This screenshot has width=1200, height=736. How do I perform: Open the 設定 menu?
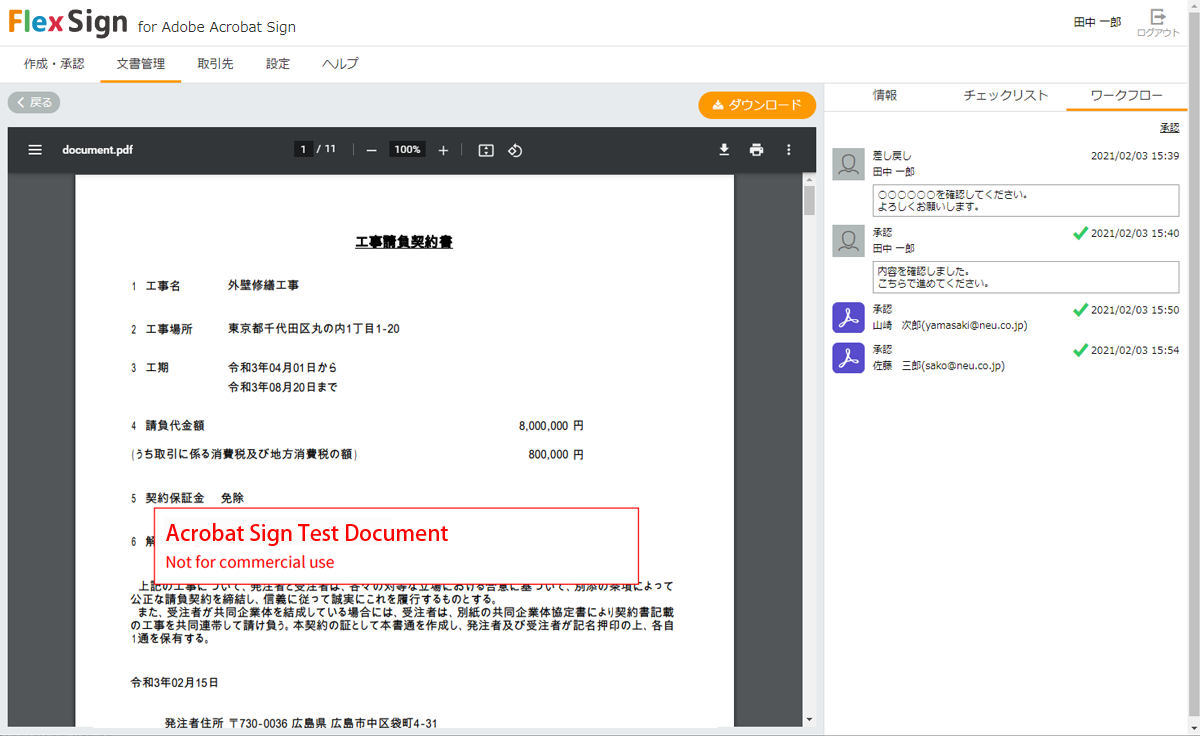278,64
